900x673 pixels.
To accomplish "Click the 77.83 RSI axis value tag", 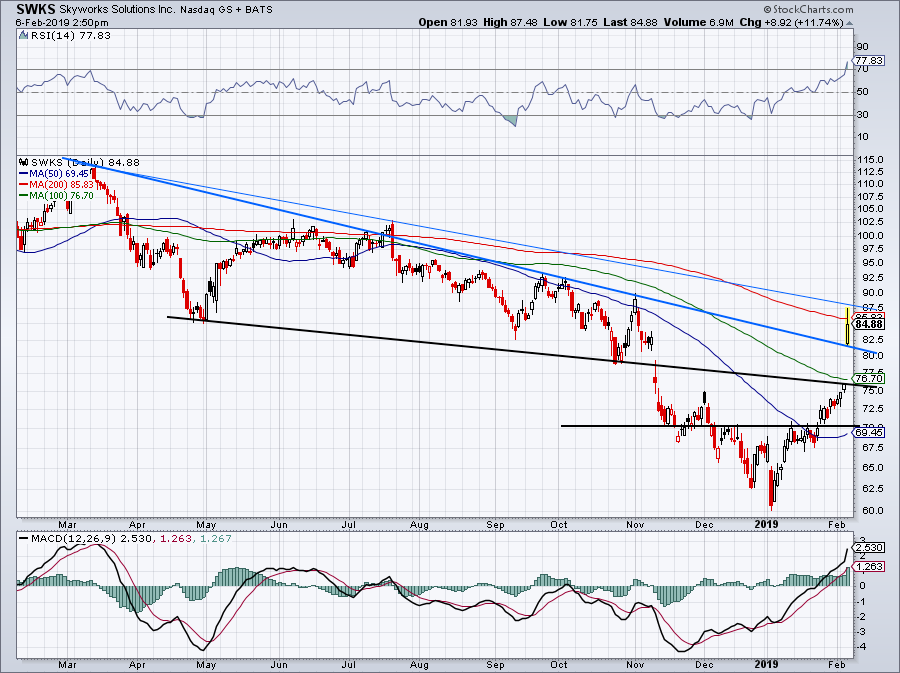I will [869, 60].
